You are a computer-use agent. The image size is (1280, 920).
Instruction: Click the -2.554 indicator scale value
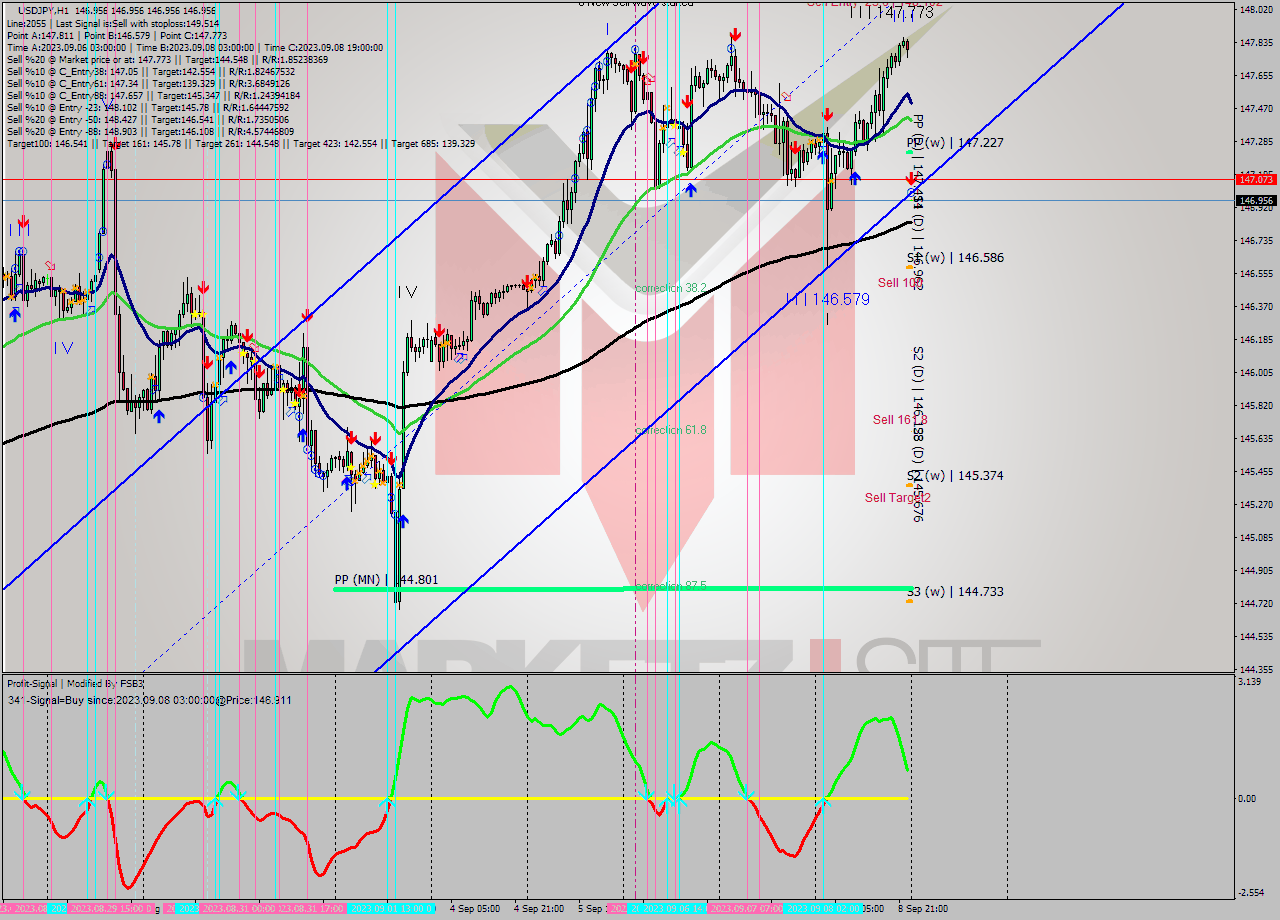[x=1253, y=892]
